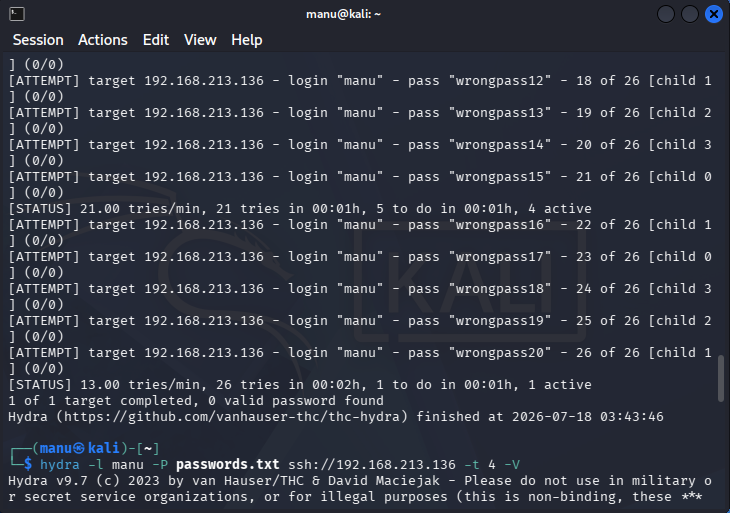Viewport: 730px width, 513px height.
Task: Click the window title "manu@kali: ~"
Action: pos(344,14)
